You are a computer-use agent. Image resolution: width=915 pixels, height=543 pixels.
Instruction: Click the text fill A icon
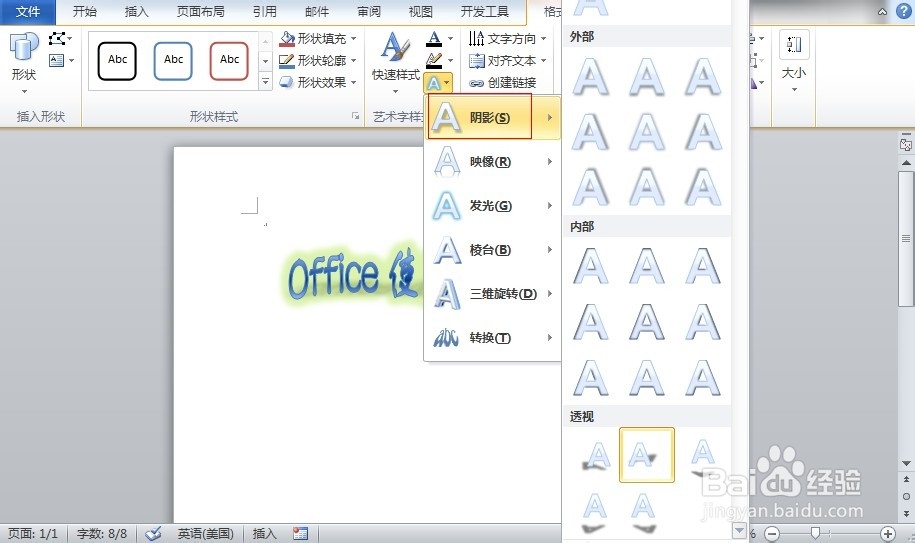pos(434,38)
